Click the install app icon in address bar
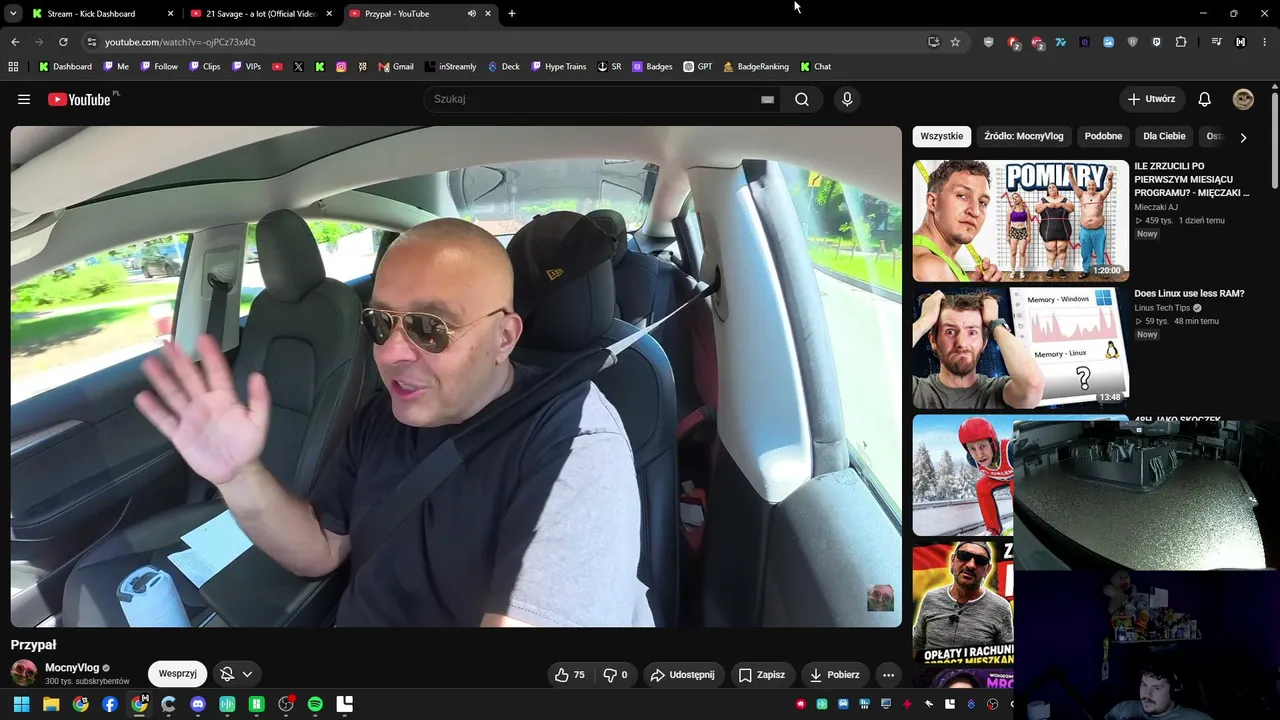 [933, 42]
